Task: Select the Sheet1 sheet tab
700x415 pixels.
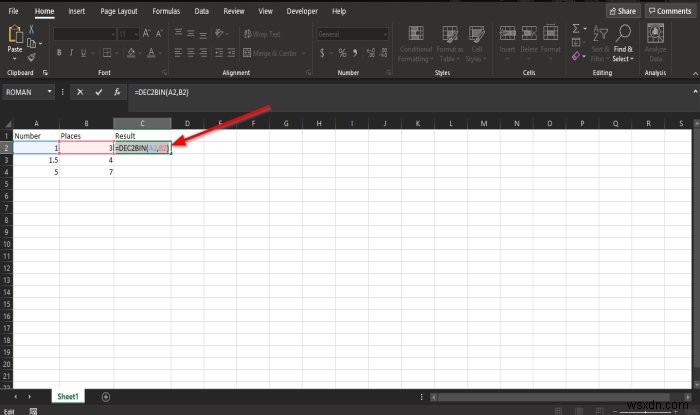Action: pyautogui.click(x=68, y=396)
